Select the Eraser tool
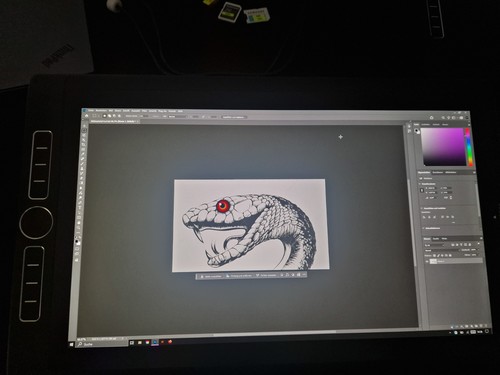500x375 pixels. pos(81,178)
